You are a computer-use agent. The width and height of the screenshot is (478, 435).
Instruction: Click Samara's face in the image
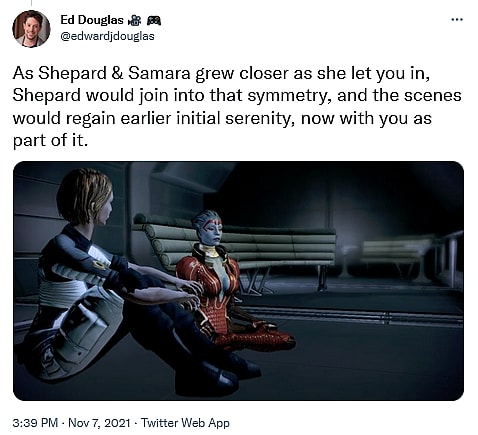point(213,230)
